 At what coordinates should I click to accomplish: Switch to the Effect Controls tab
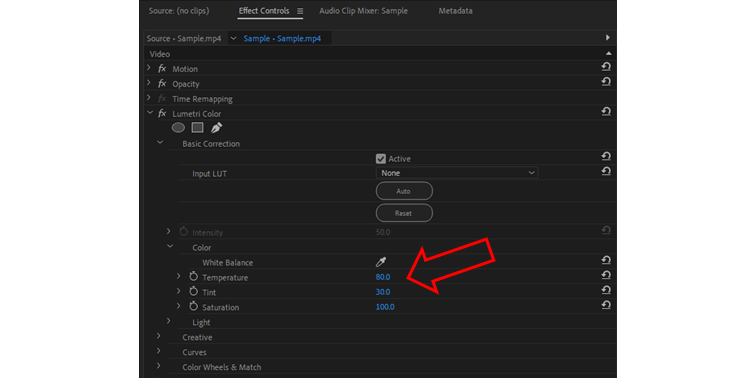click(264, 11)
